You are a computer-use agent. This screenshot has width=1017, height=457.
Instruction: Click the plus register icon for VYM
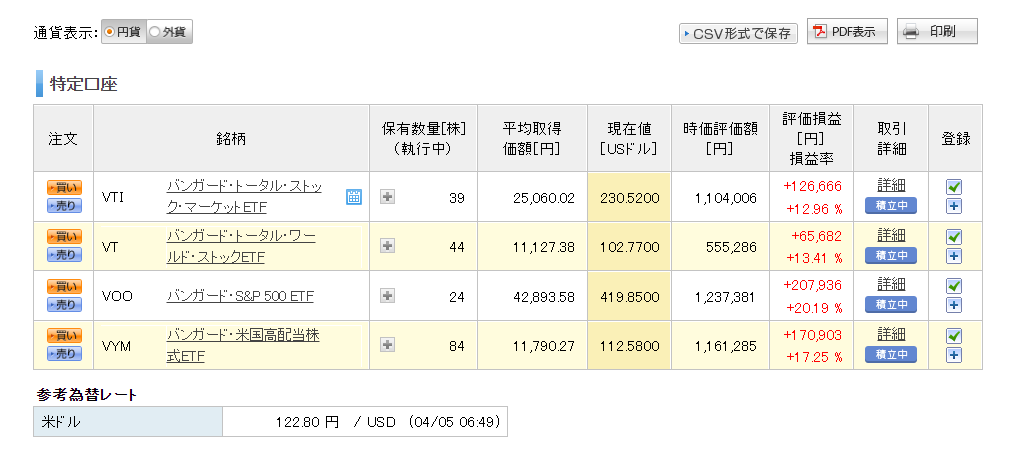[953, 355]
